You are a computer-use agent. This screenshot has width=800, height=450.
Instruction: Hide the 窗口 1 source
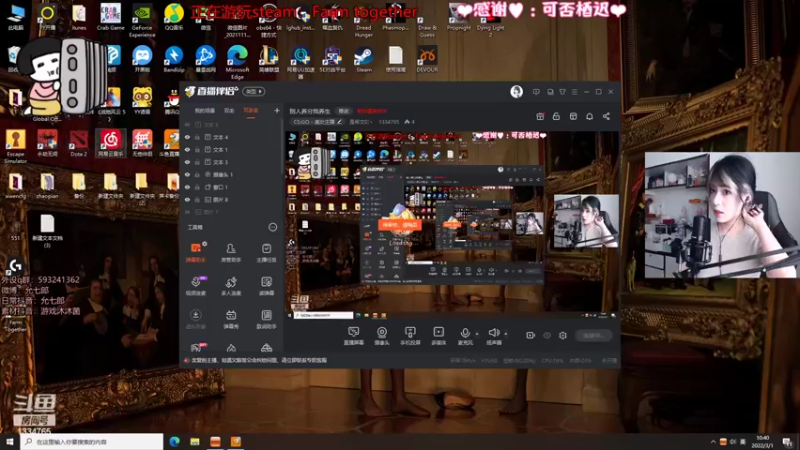(x=187, y=187)
